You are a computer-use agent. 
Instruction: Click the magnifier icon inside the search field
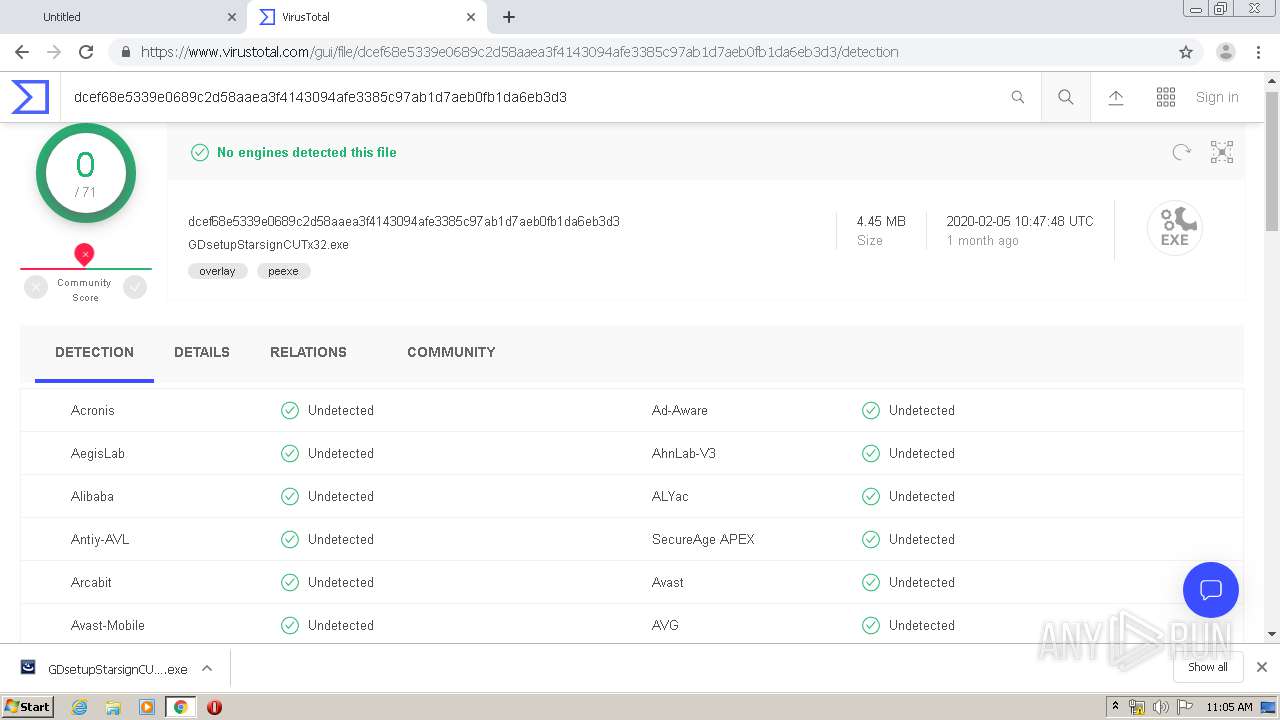point(1018,97)
